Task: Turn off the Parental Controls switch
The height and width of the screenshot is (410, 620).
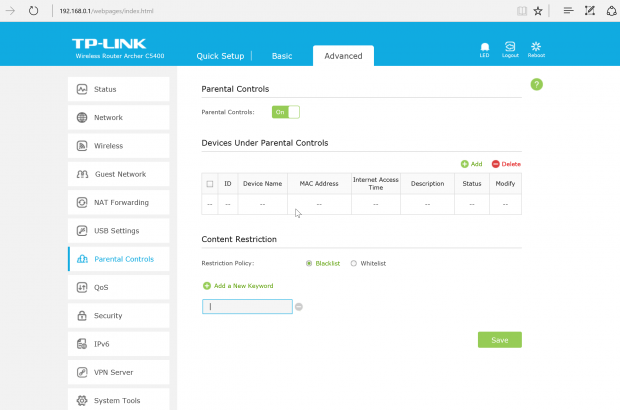Action: pos(286,112)
